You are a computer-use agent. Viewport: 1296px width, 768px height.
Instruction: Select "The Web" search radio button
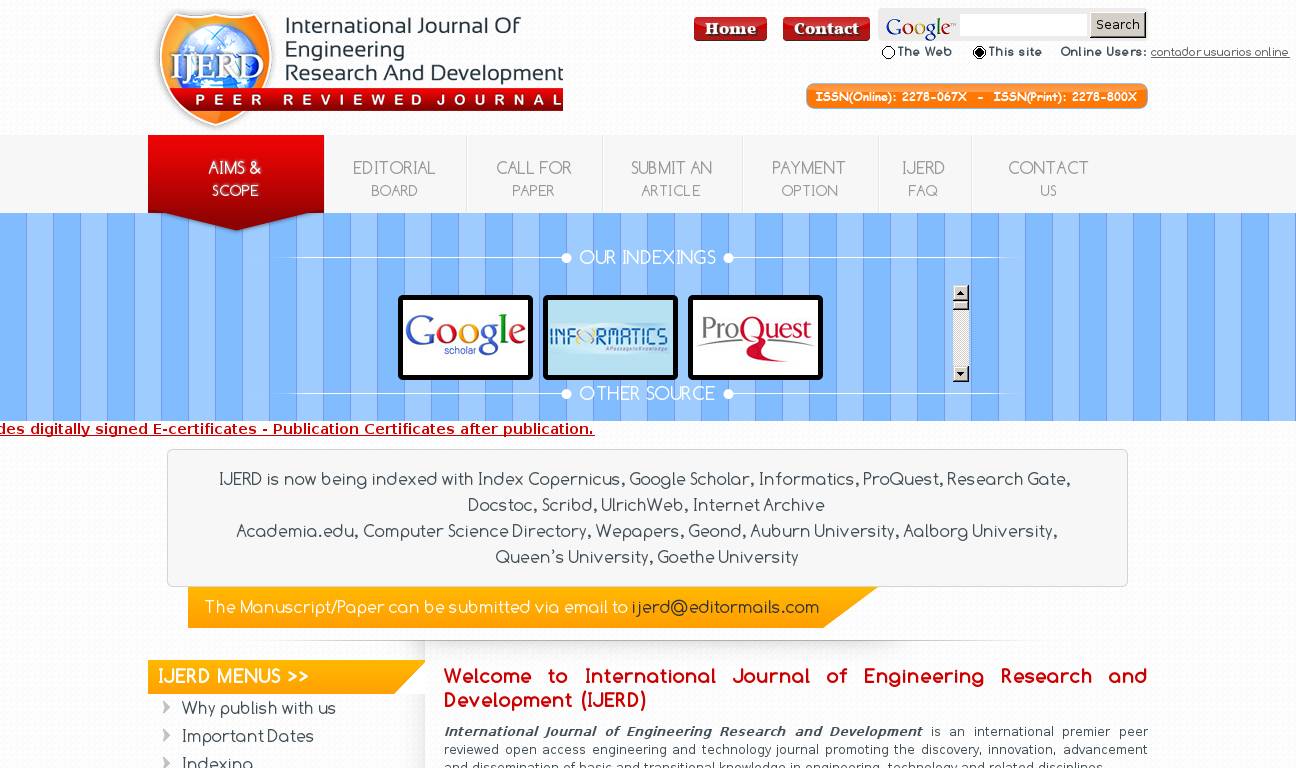click(888, 53)
